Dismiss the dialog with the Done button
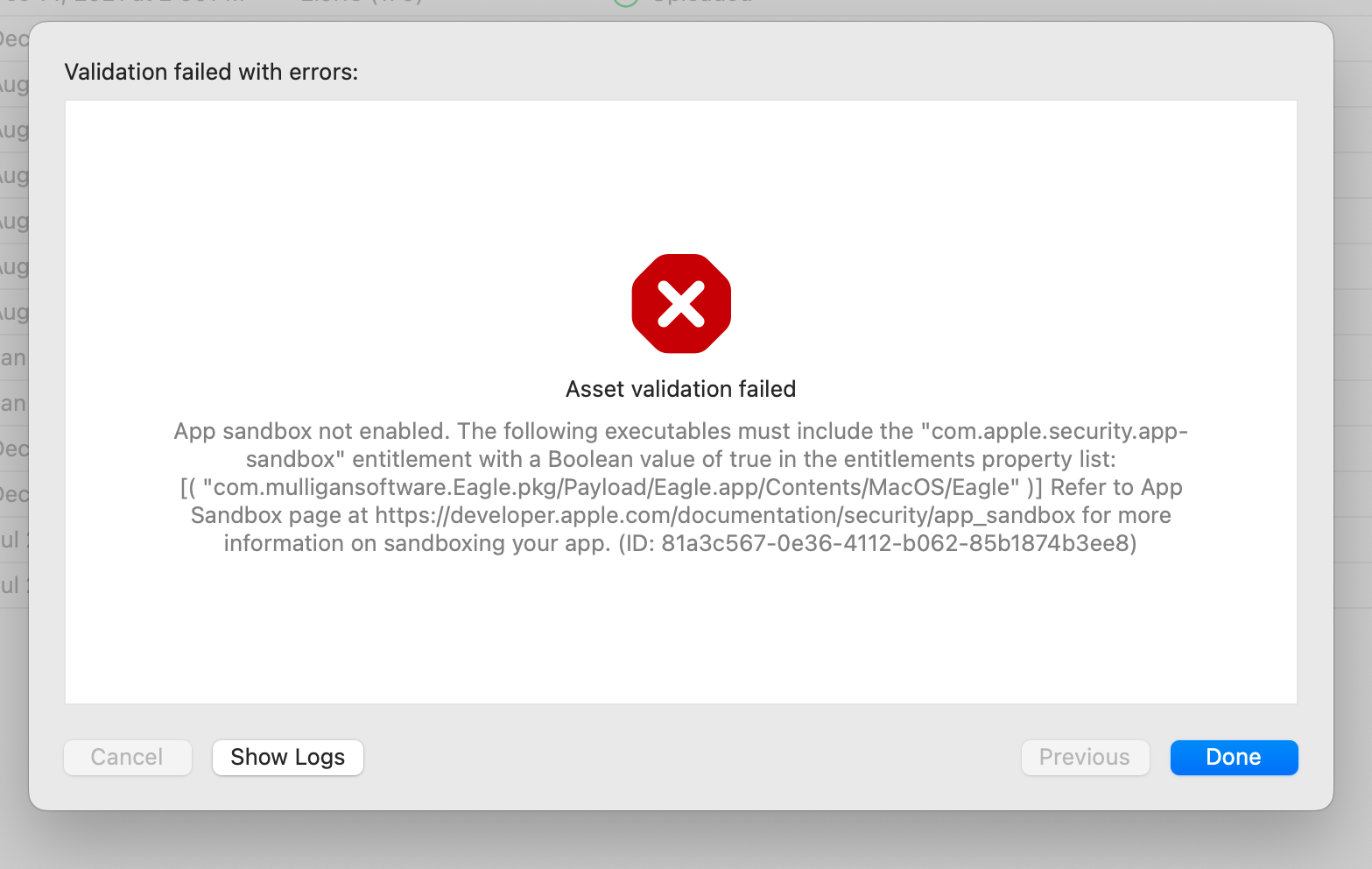This screenshot has width=1372, height=869. coord(1234,757)
